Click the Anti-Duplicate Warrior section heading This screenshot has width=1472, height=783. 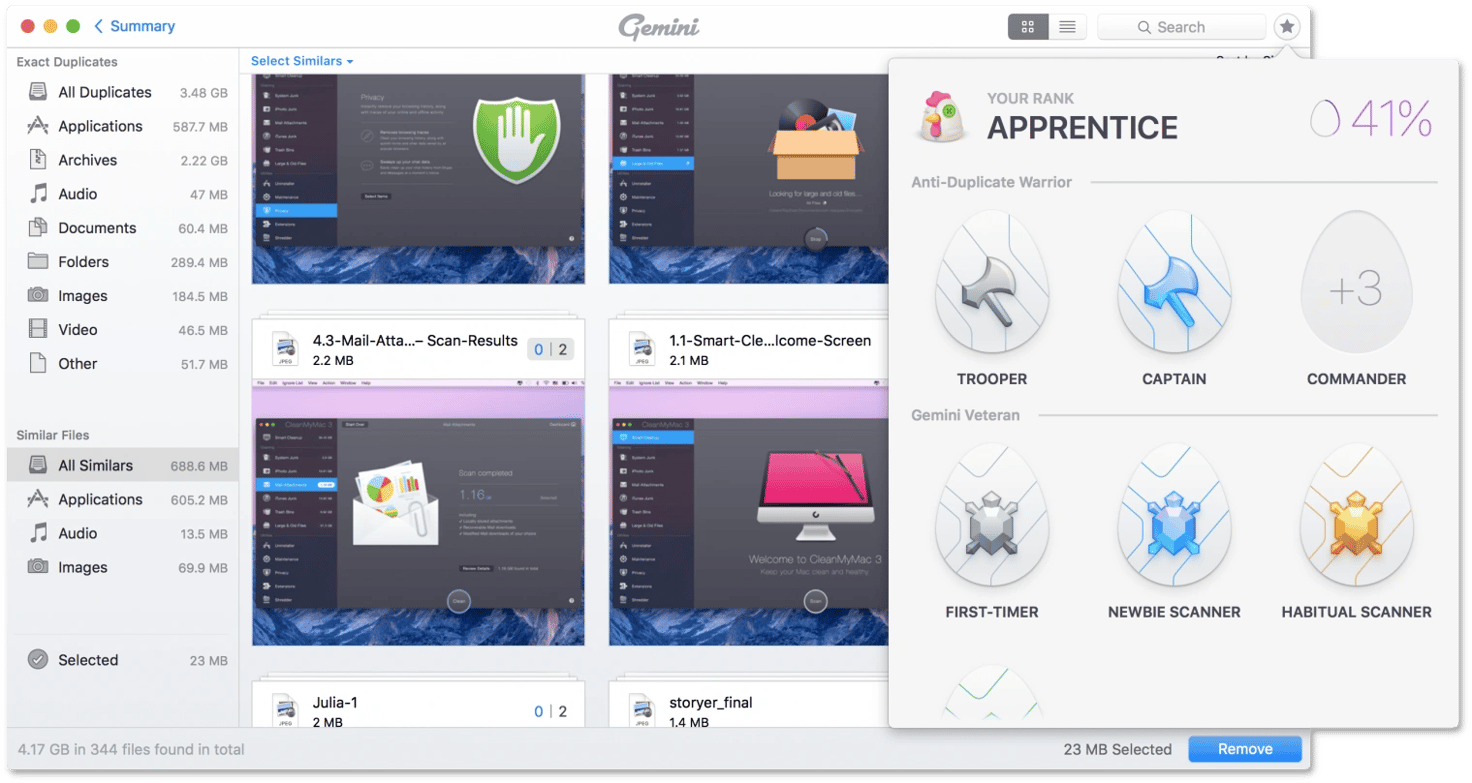[991, 182]
